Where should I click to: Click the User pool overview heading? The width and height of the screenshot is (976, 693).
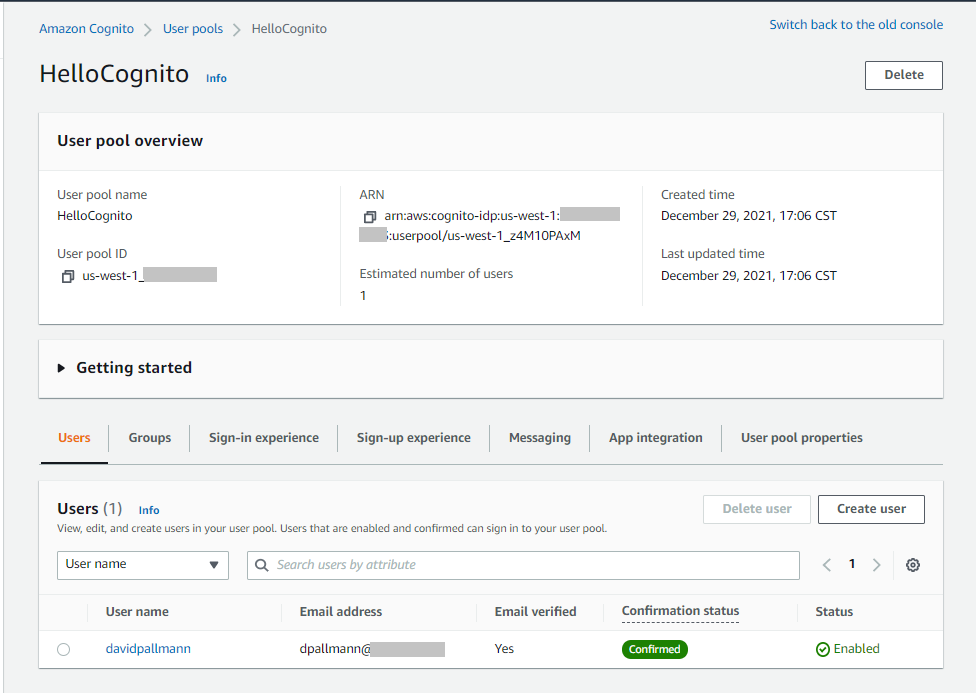[130, 141]
